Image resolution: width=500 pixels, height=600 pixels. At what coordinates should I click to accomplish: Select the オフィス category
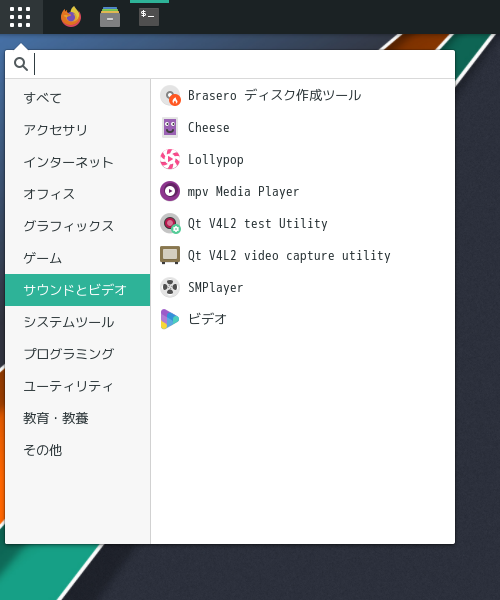pos(78,194)
